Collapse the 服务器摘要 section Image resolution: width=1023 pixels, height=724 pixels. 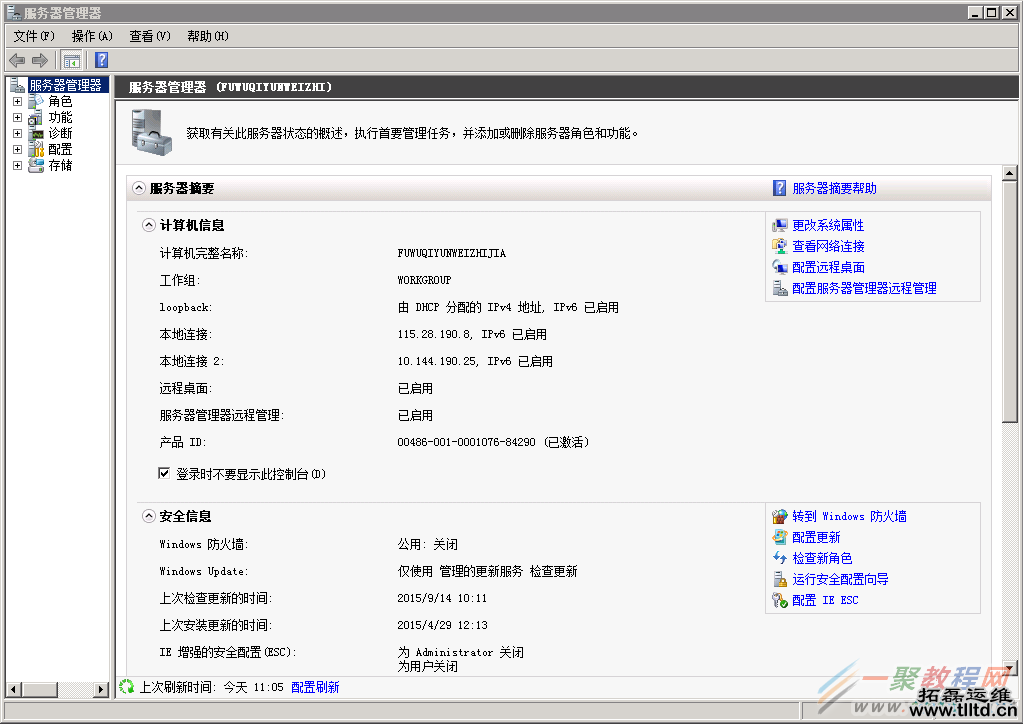pos(139,188)
